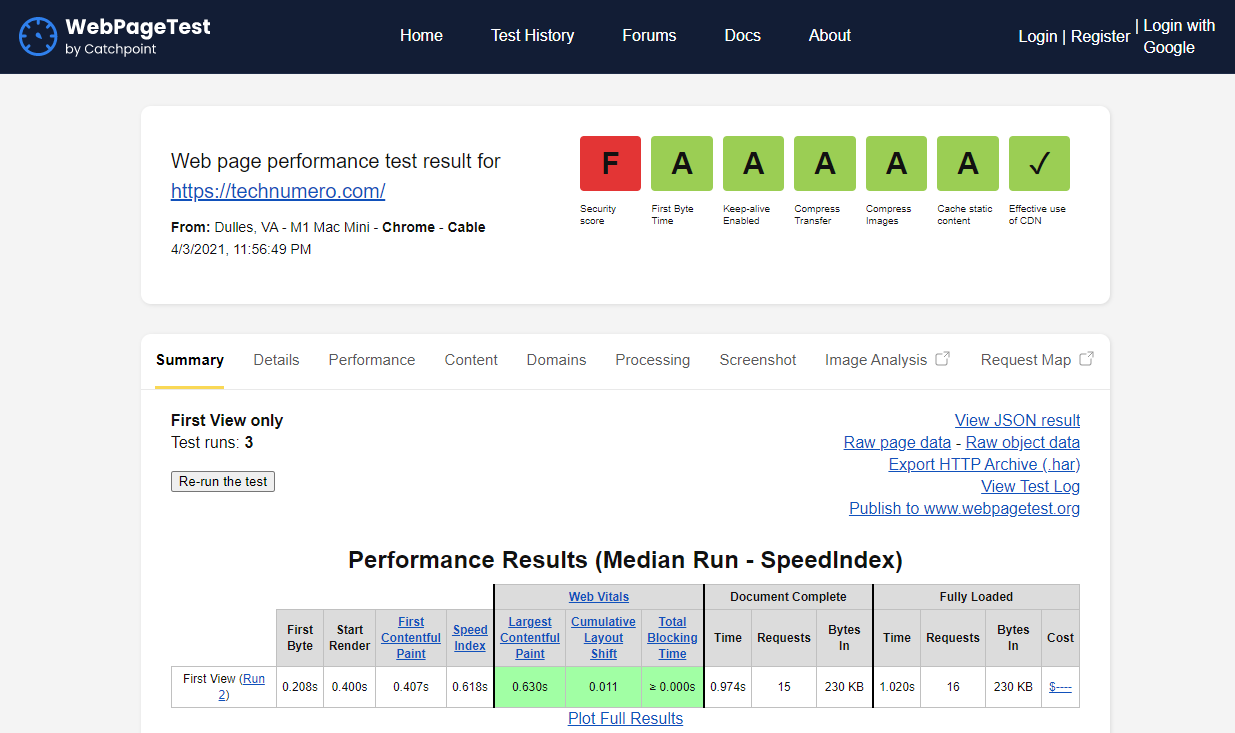This screenshot has height=733, width=1235.
Task: Click the Keep-alive Enabled A grade
Action: click(753, 163)
